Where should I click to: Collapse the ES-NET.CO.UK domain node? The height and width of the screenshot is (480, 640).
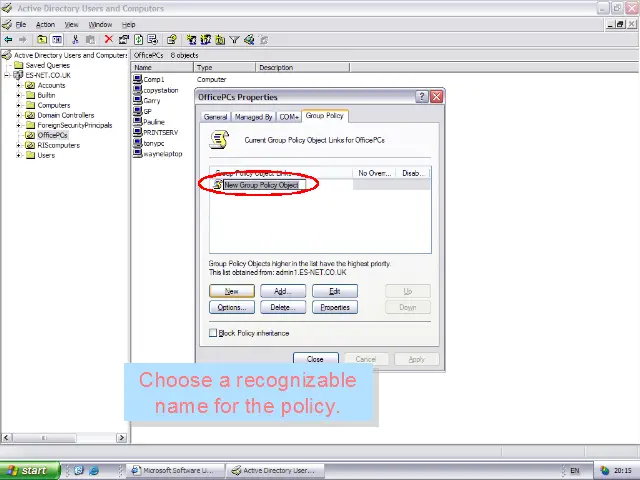tap(7, 75)
